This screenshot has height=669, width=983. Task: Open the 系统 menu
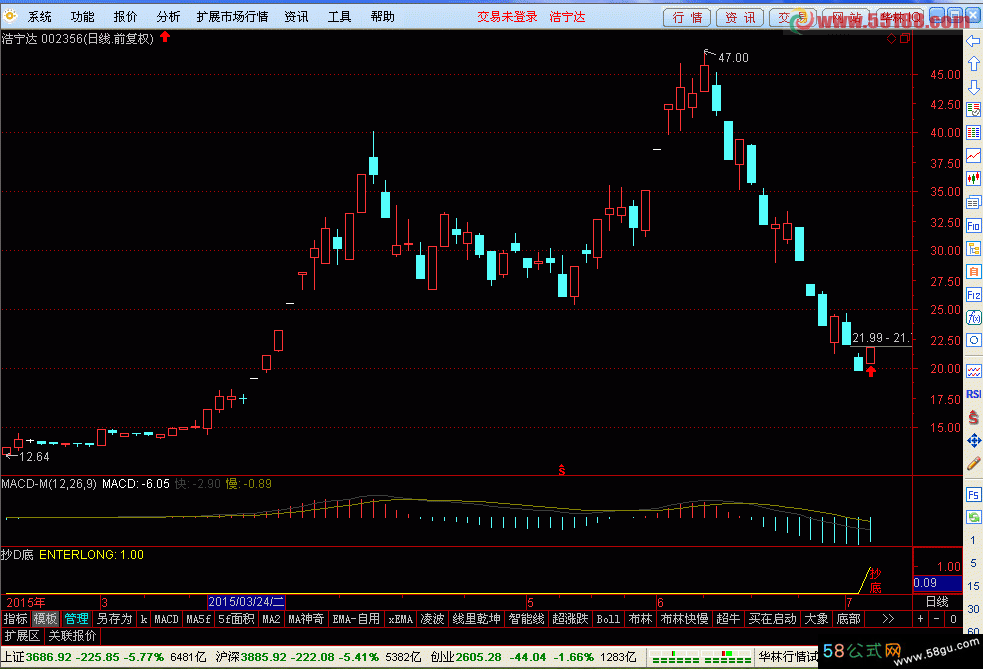(x=39, y=17)
